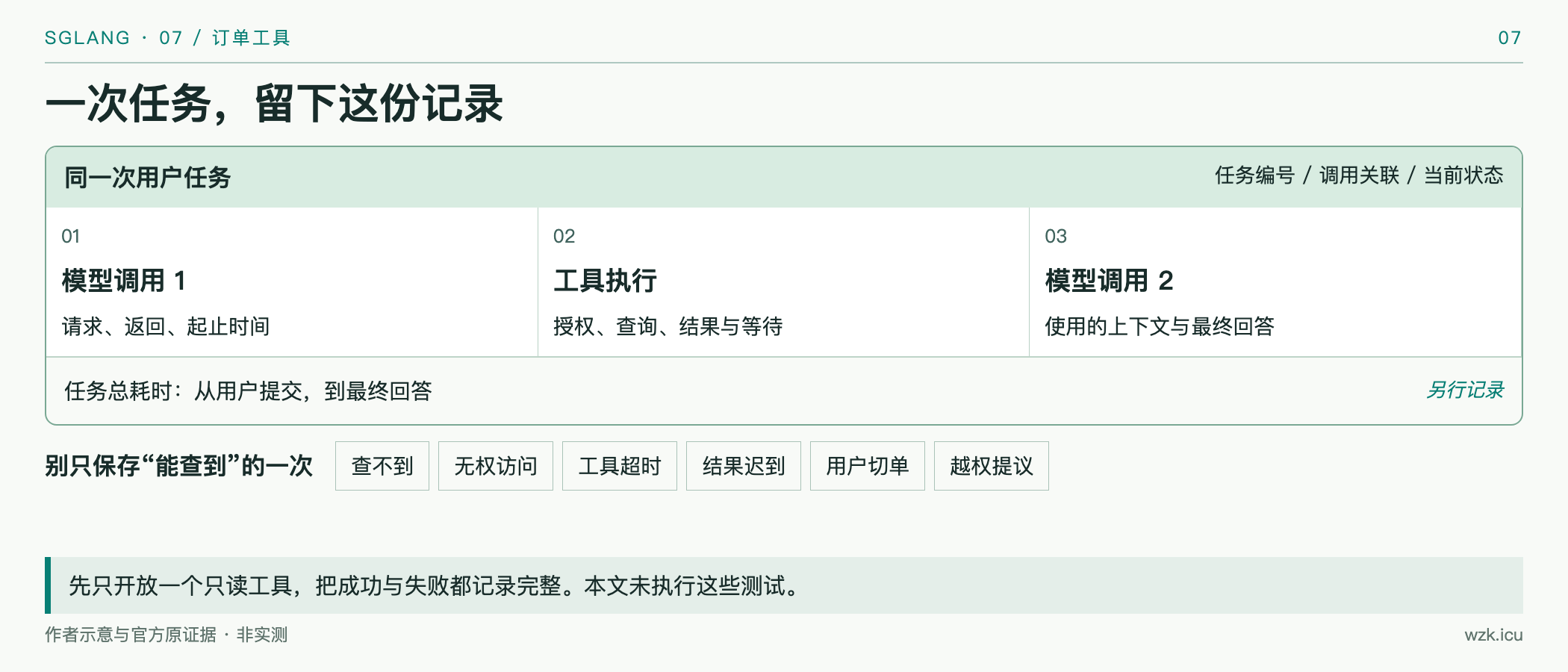Image resolution: width=1568 pixels, height=672 pixels.
Task: Click the step number 01
Action: (x=70, y=236)
